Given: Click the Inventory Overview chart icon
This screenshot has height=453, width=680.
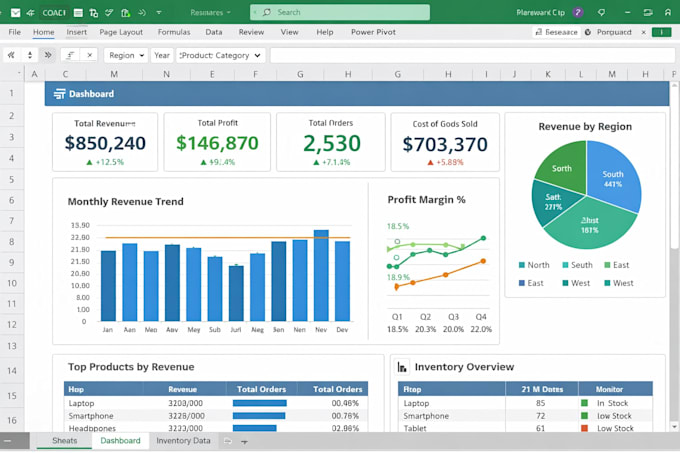Looking at the screenshot, I should point(402,367).
